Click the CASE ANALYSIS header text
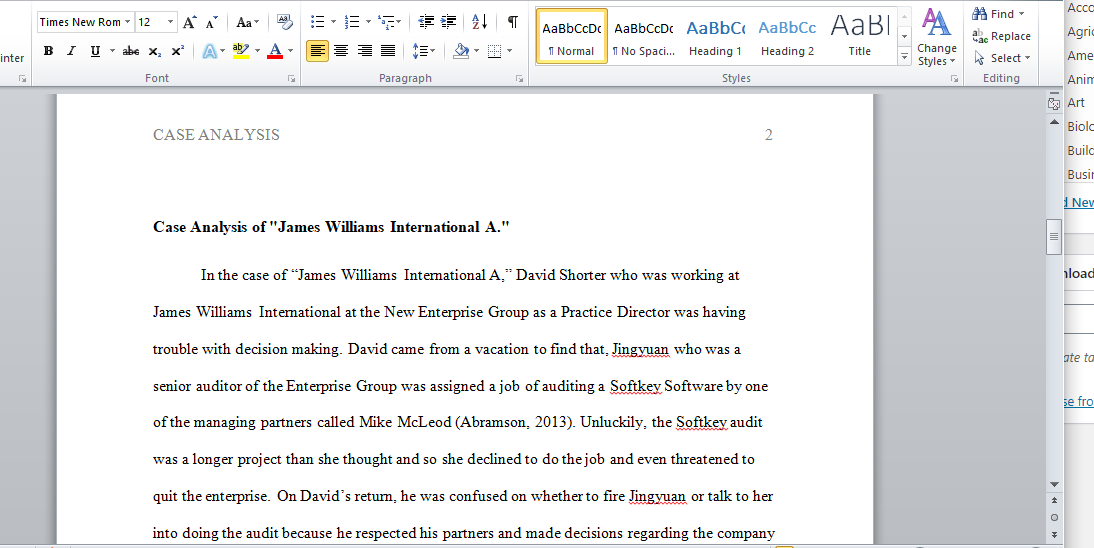The height and width of the screenshot is (548, 1094). (216, 135)
